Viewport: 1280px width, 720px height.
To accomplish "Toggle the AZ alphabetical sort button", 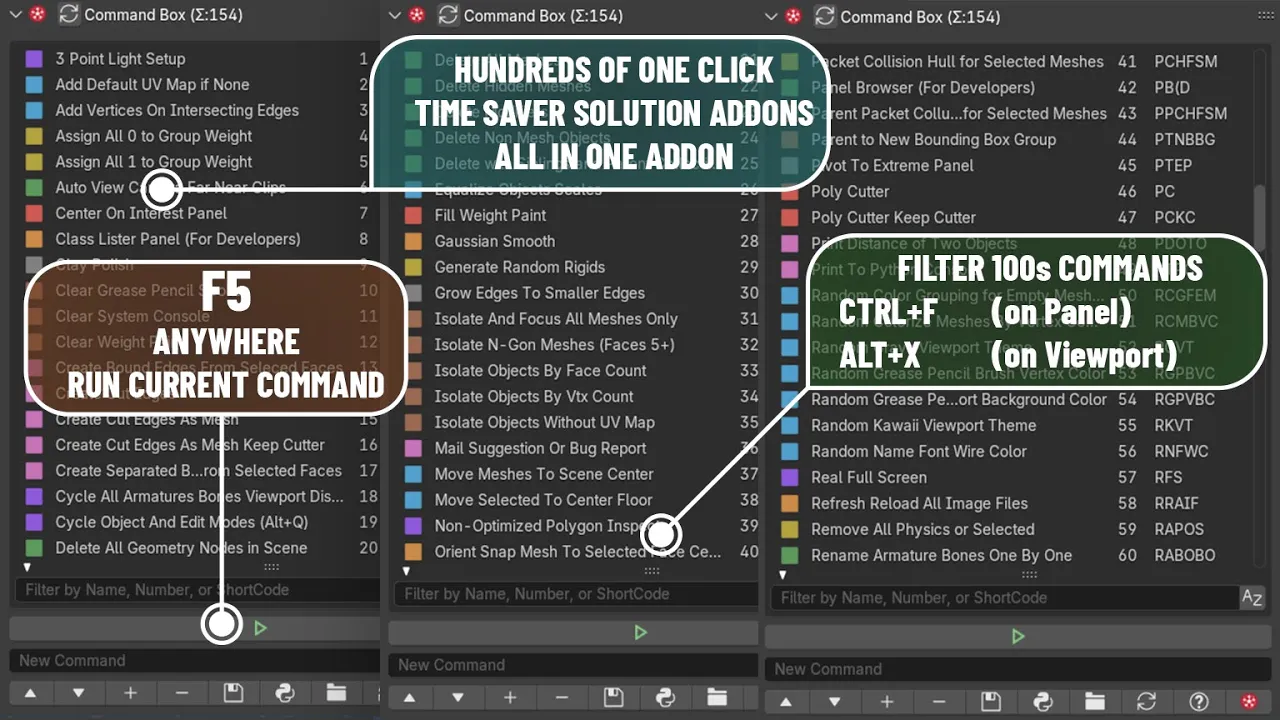I will (1251, 598).
